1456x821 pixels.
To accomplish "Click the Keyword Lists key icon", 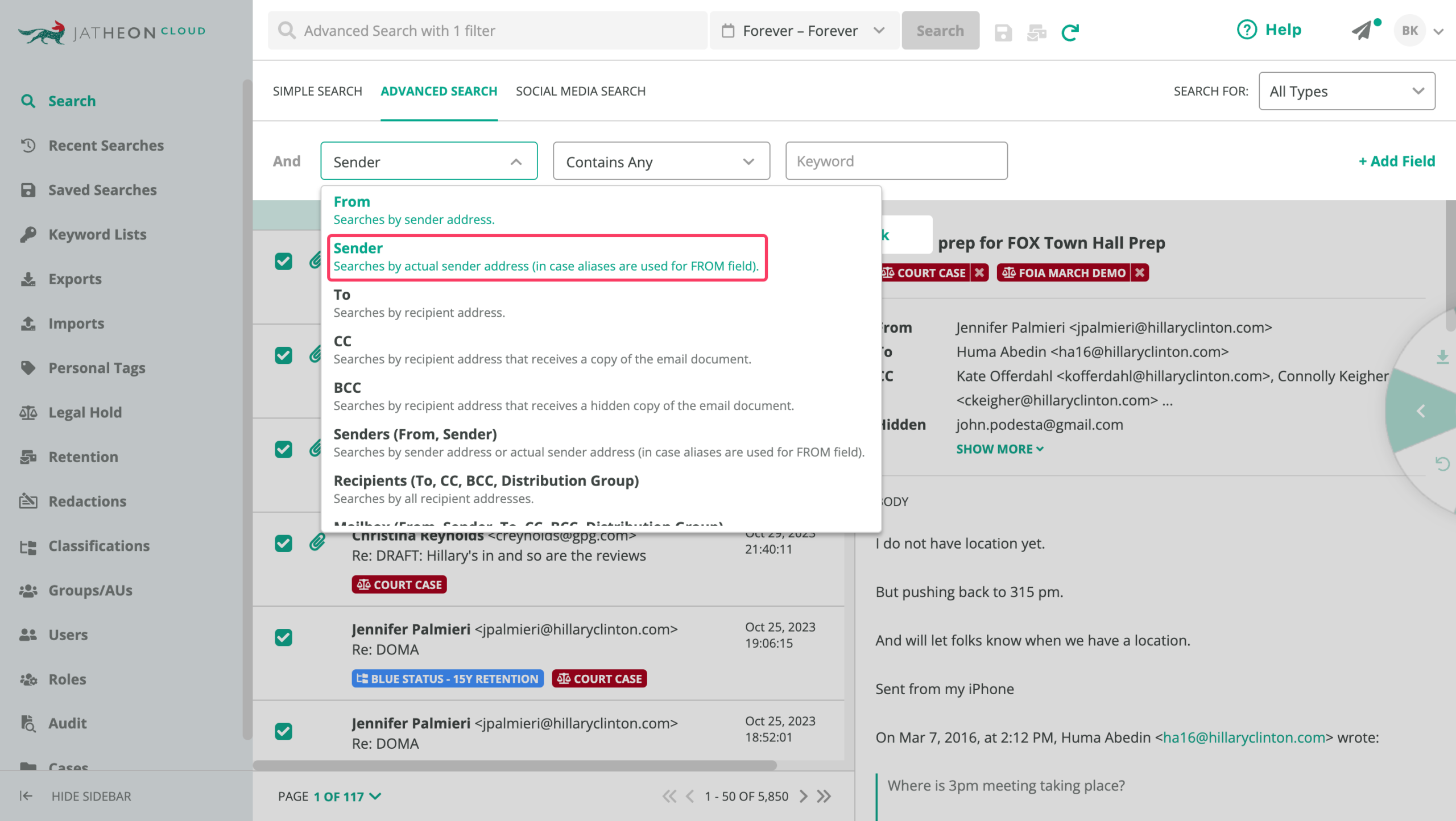I will [28, 234].
